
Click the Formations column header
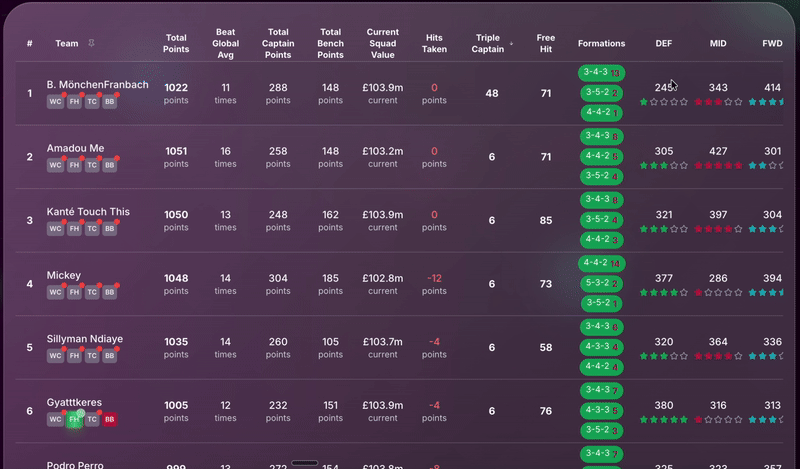point(601,44)
